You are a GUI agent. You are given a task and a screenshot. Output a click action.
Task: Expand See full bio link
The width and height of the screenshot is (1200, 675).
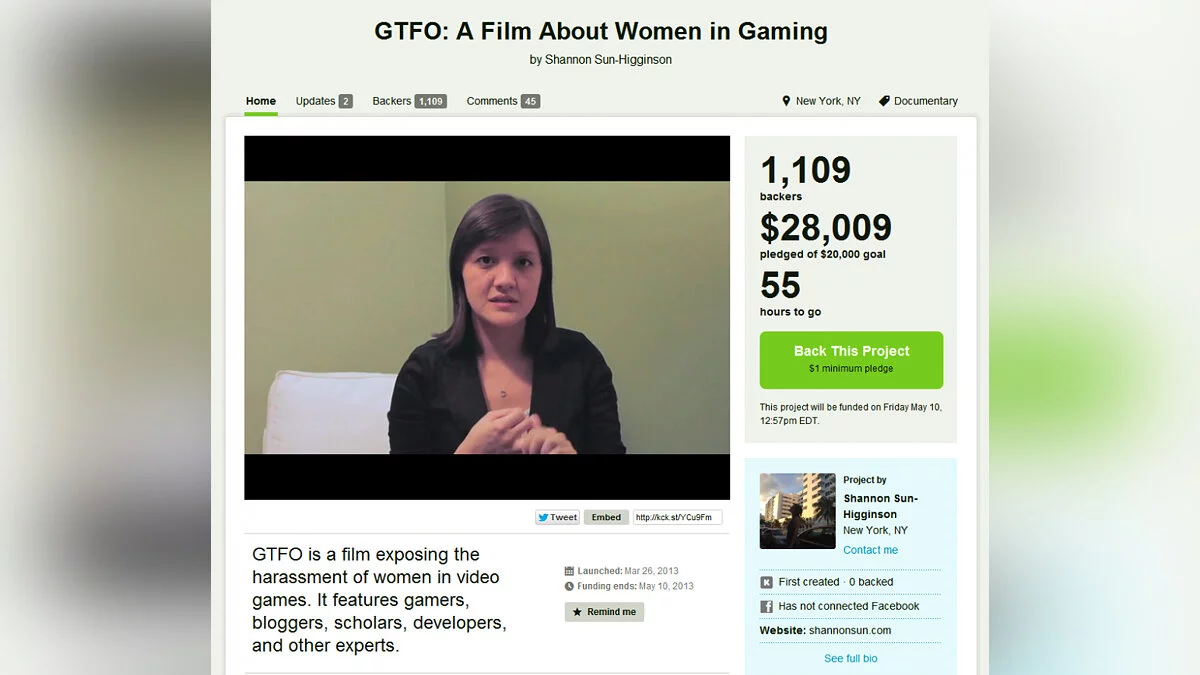click(851, 658)
